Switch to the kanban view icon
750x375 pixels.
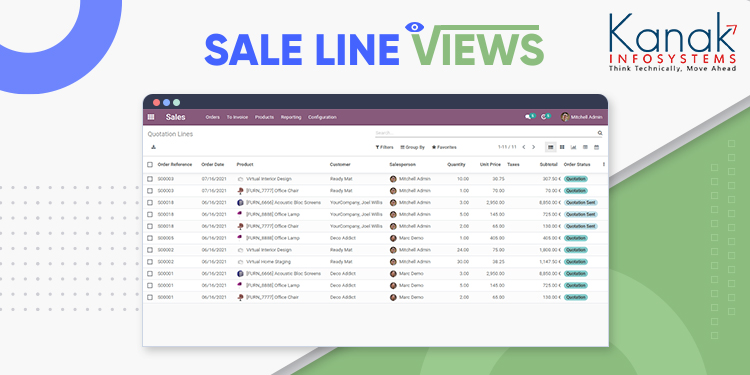tap(562, 147)
